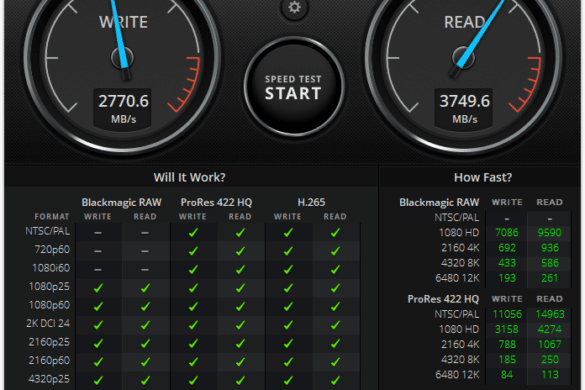Image resolution: width=585 pixels, height=390 pixels.
Task: Start the speed test
Action: pos(294,87)
